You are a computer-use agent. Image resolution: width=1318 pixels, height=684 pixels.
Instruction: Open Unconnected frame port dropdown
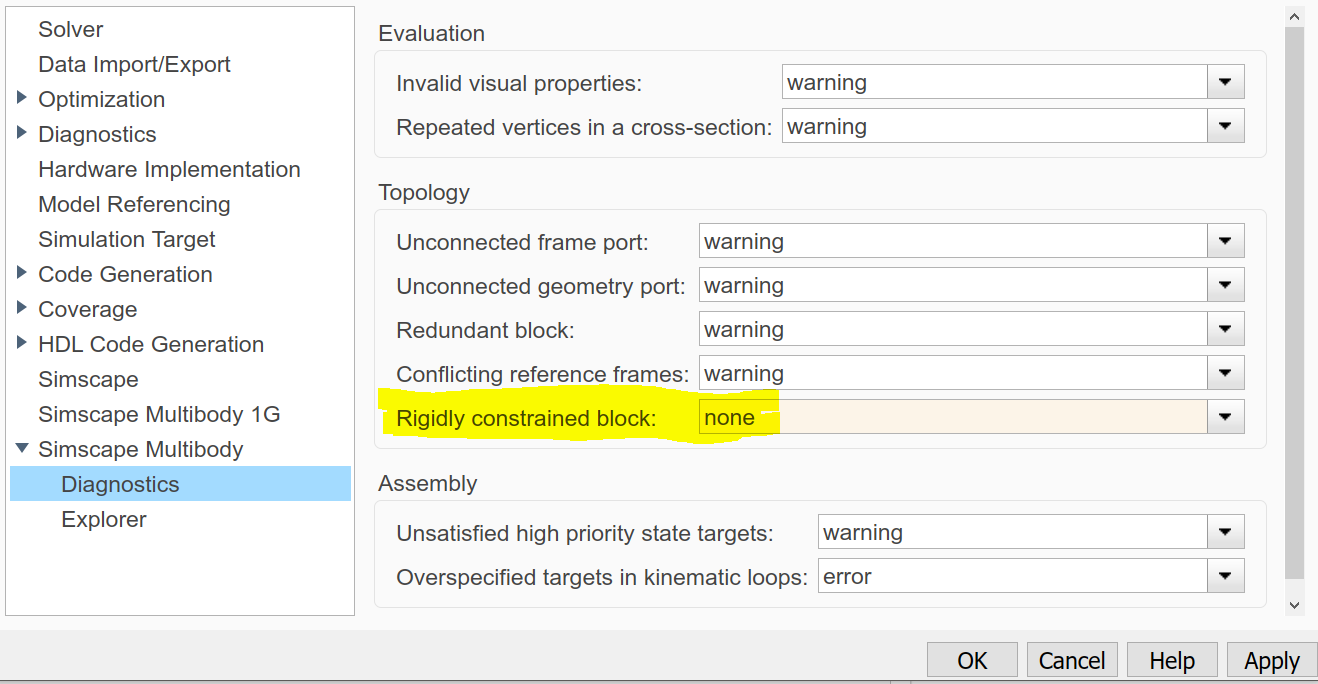pyautogui.click(x=1225, y=241)
